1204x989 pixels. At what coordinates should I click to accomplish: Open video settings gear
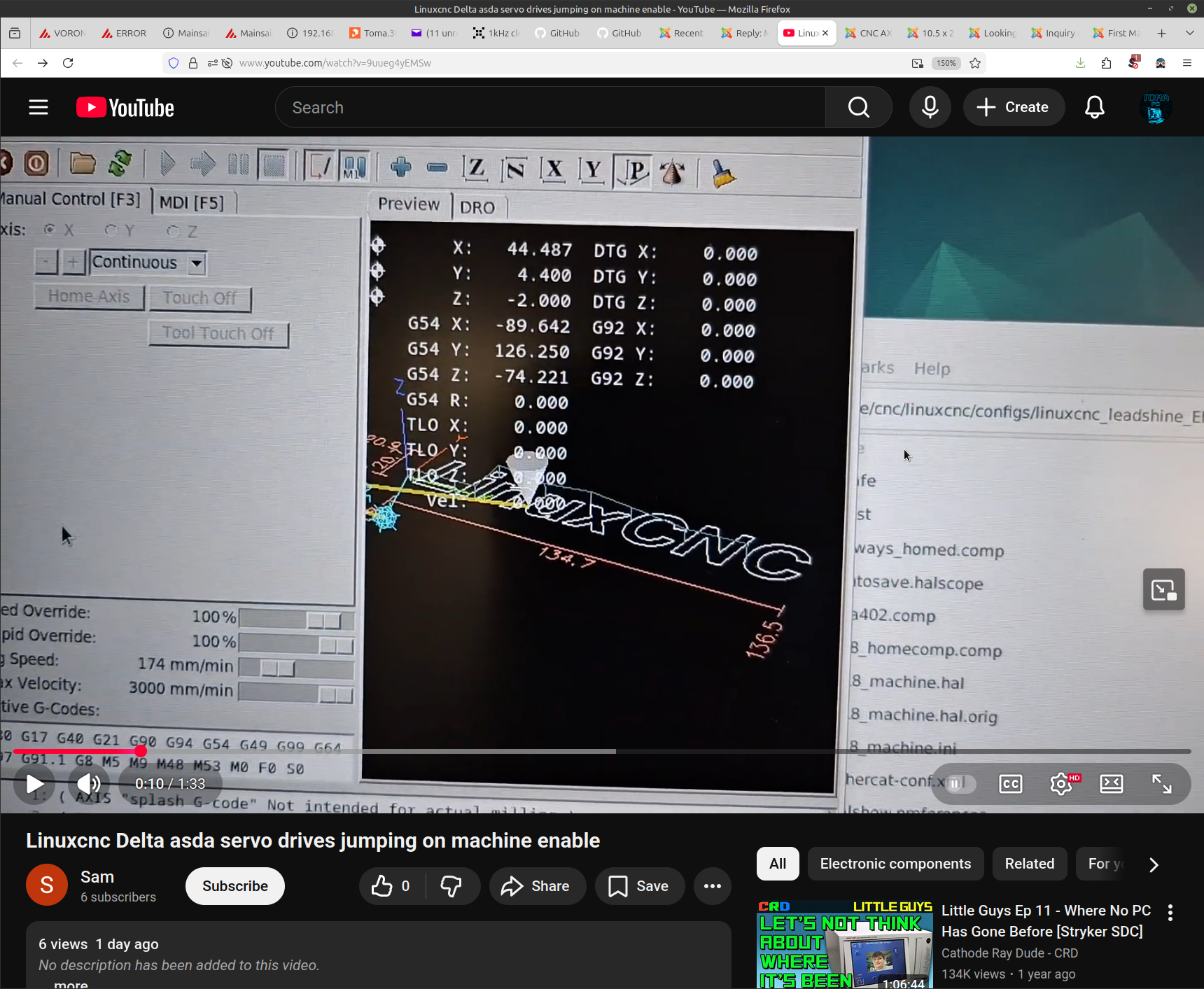point(1061,784)
